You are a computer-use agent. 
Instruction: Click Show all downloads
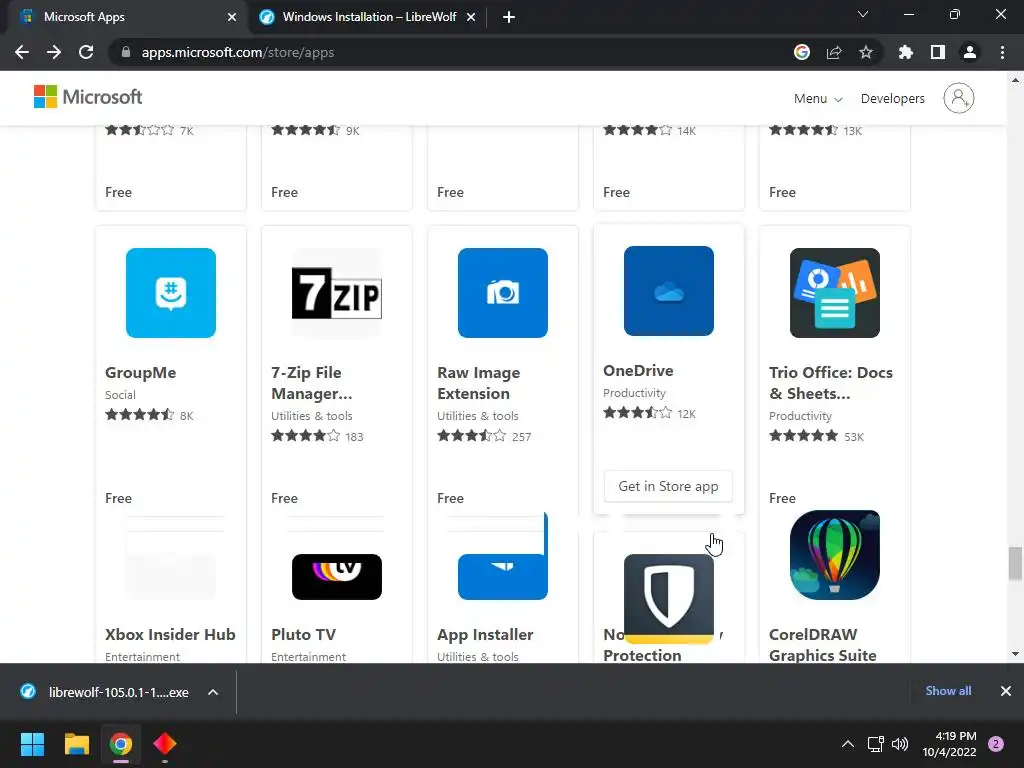point(948,691)
